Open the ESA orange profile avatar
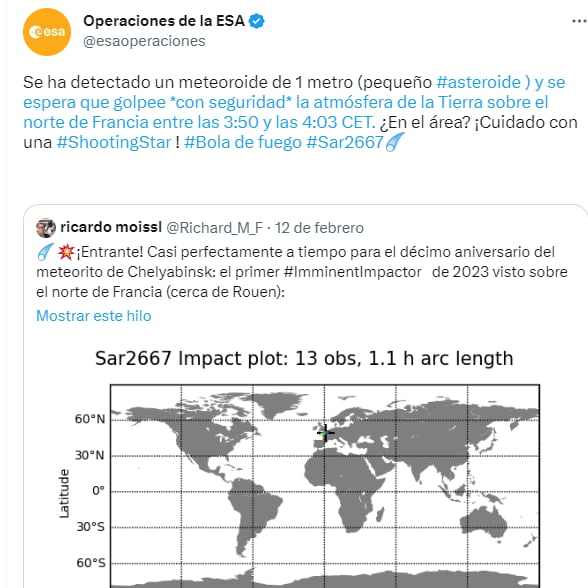Image resolution: width=588 pixels, height=588 pixels. click(47, 32)
